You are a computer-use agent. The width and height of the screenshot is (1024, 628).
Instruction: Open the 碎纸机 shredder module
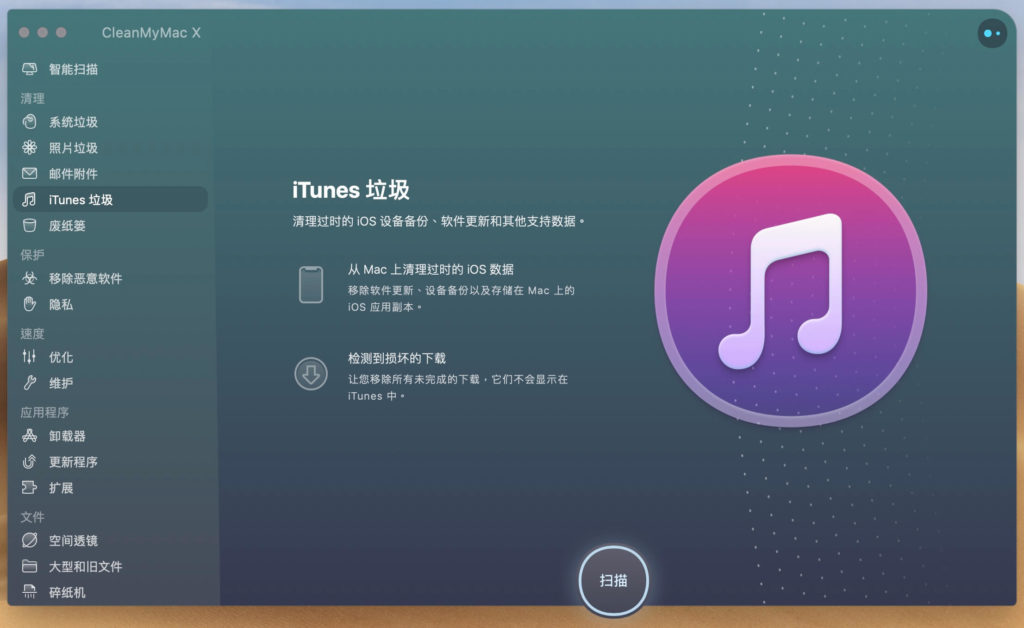point(67,593)
